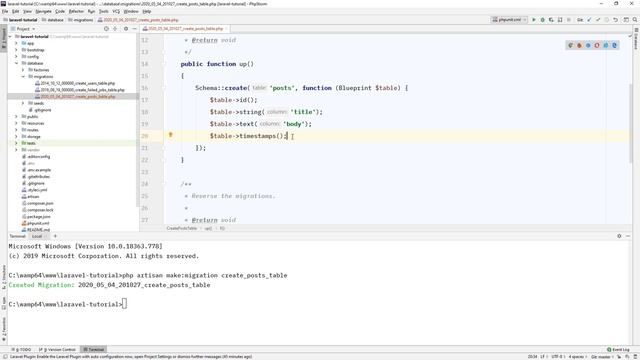
Task: Open terminal settings gear icon
Action: point(619,236)
